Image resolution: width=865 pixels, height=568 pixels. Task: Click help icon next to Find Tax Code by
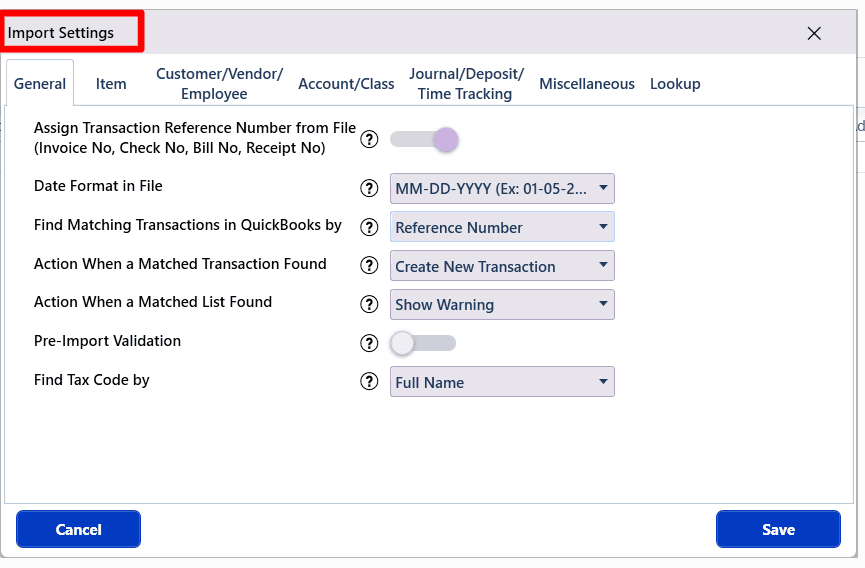(x=369, y=381)
